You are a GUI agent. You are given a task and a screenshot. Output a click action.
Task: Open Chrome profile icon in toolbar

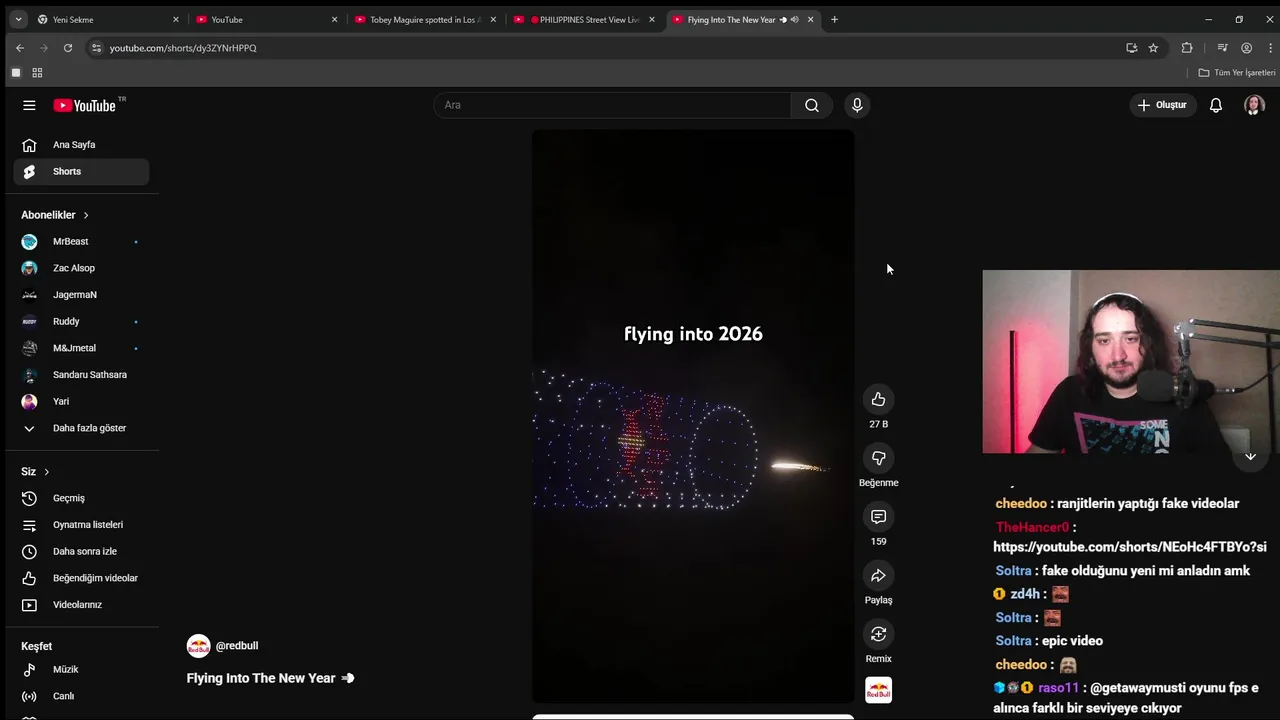(x=1246, y=48)
